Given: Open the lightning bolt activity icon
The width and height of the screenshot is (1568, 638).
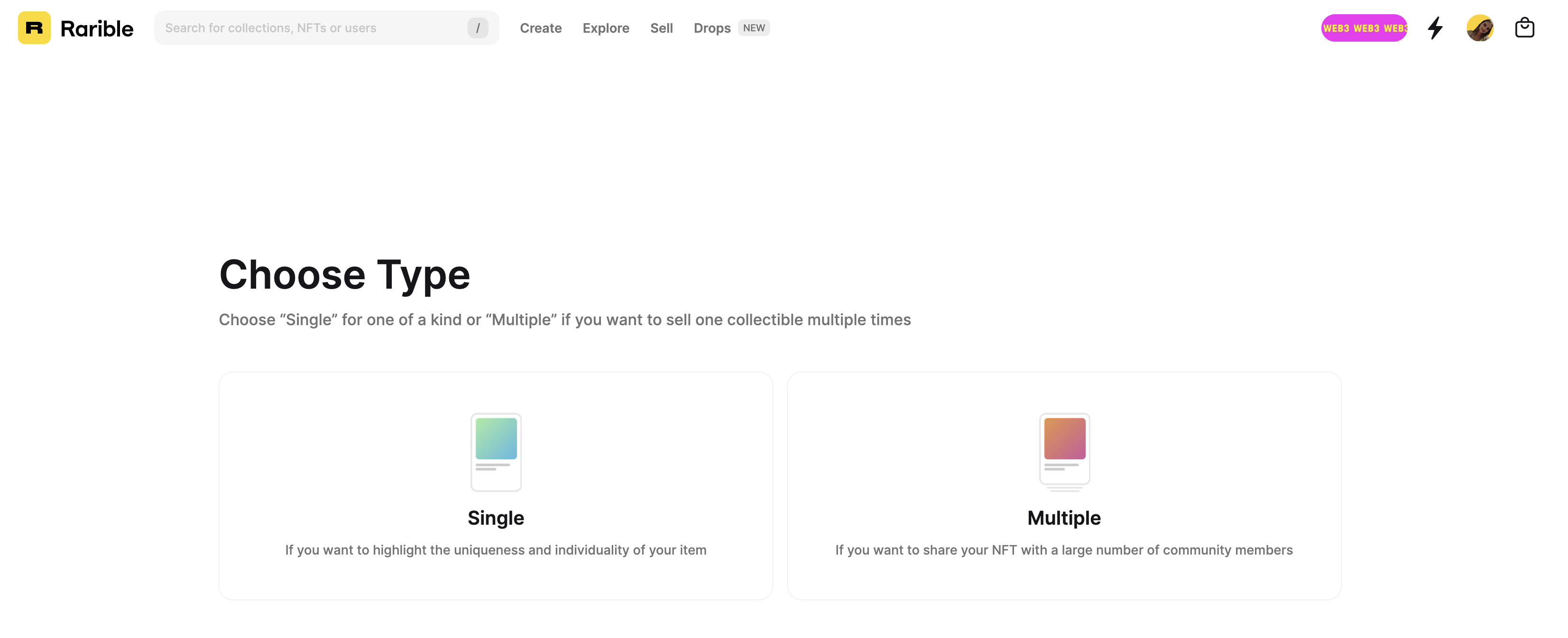Looking at the screenshot, I should coord(1435,28).
